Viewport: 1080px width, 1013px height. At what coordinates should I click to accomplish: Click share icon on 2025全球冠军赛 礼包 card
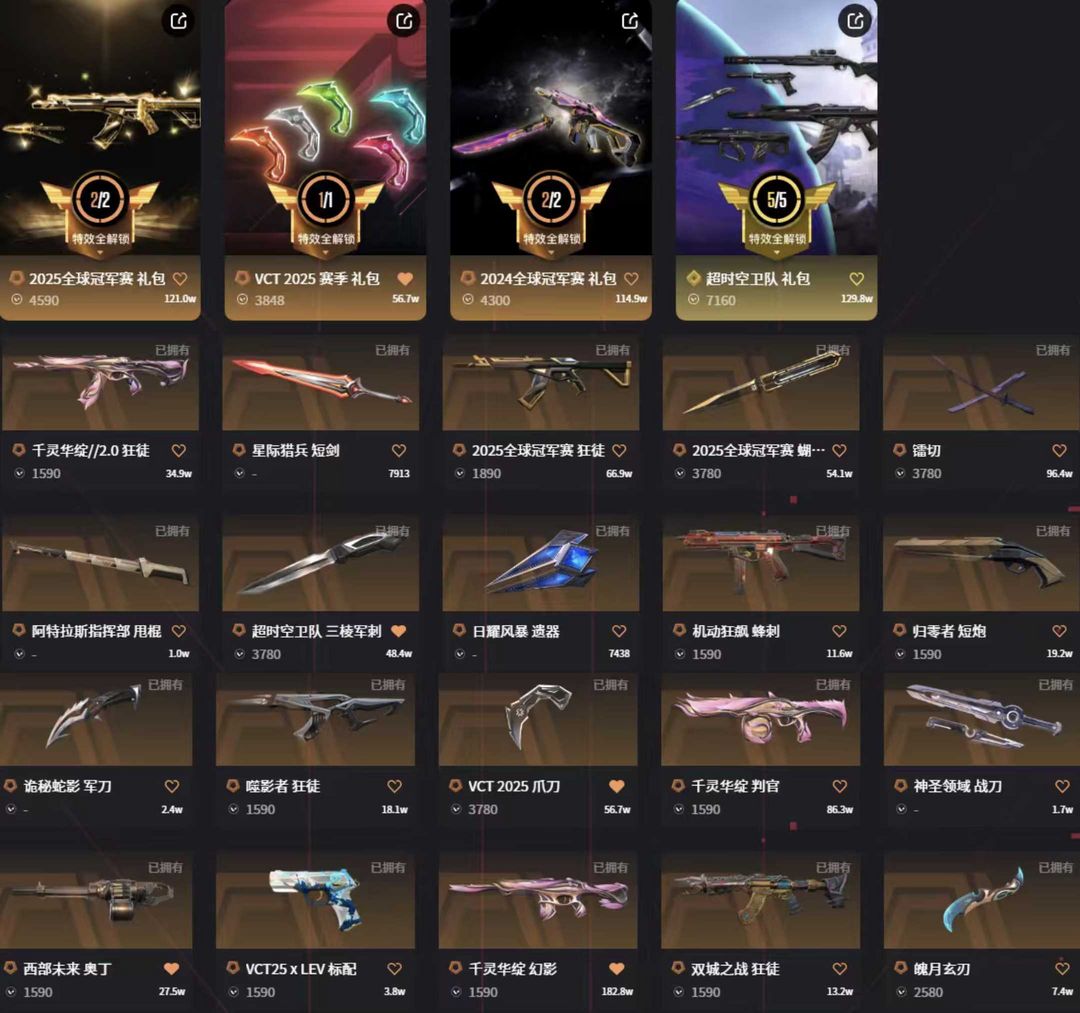178,21
